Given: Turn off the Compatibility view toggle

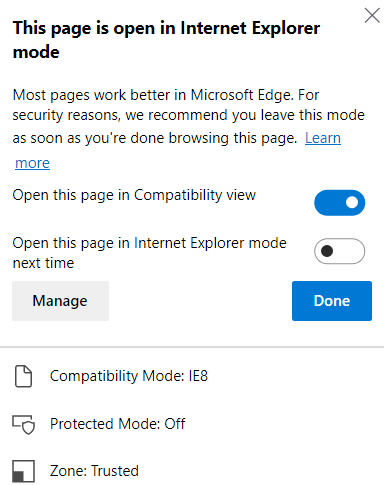Looking at the screenshot, I should click(x=339, y=203).
